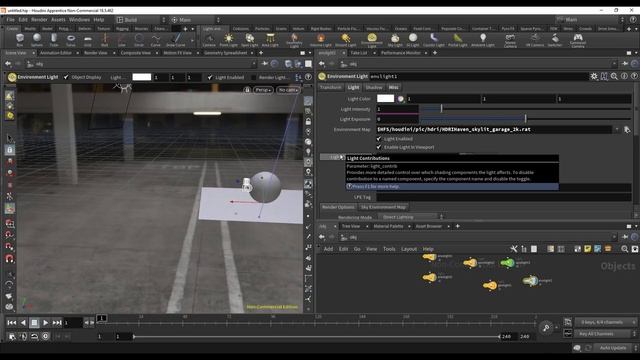
Task: Click the Light Exposure slider
Action: (x=525, y=119)
